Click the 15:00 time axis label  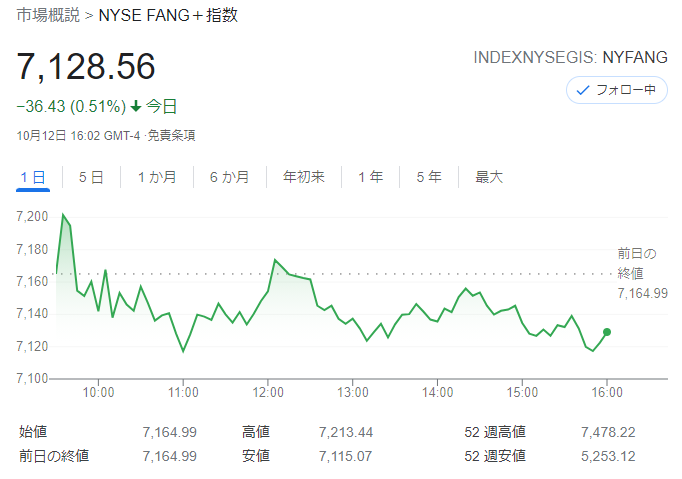[522, 392]
